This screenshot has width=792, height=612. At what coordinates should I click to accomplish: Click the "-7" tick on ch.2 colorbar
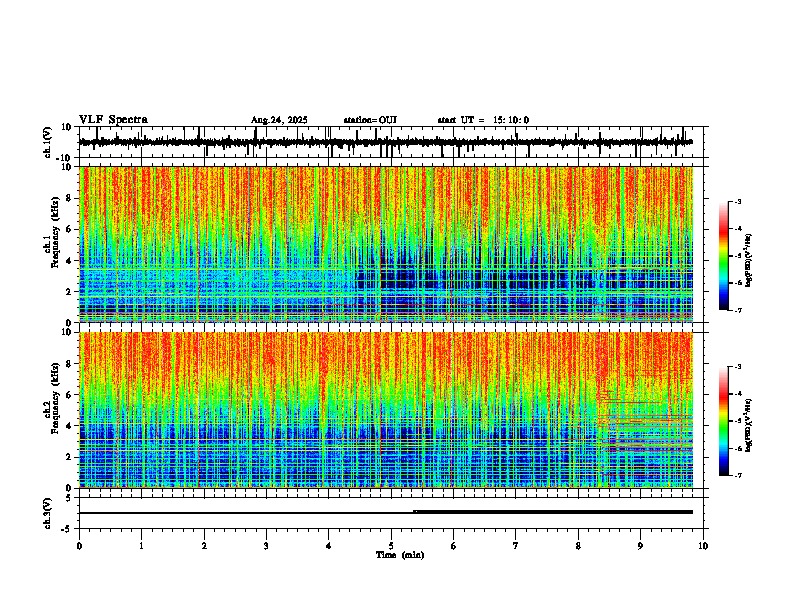[737, 475]
